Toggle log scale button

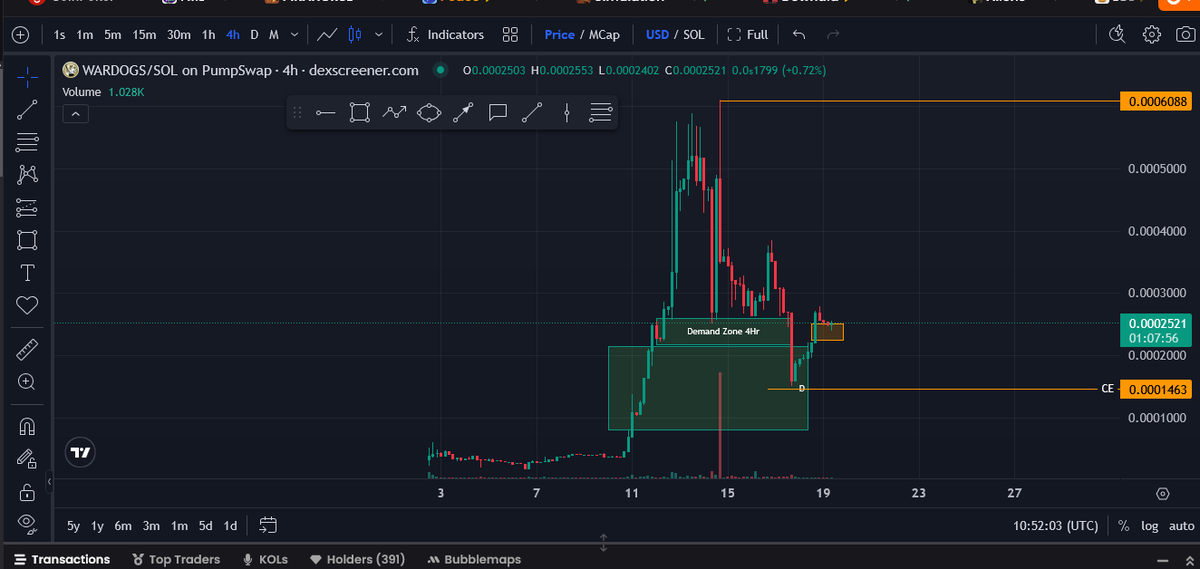click(1150, 525)
